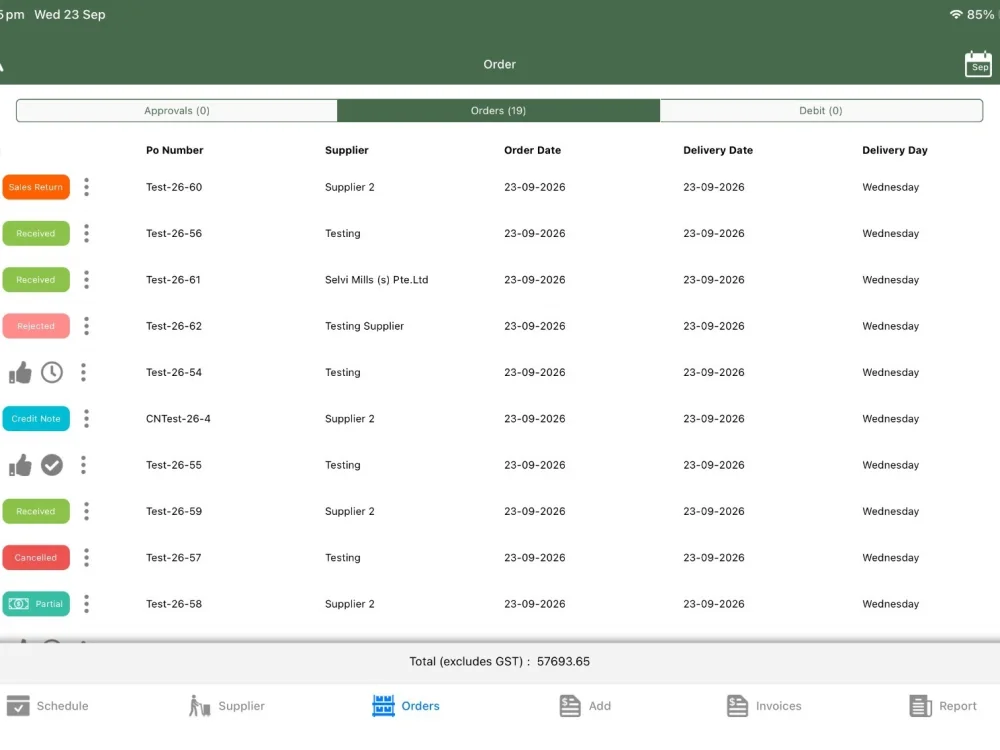The width and height of the screenshot is (1000, 750).
Task: Tap thumbs-up icon for Test-26-55
Action: click(x=20, y=465)
